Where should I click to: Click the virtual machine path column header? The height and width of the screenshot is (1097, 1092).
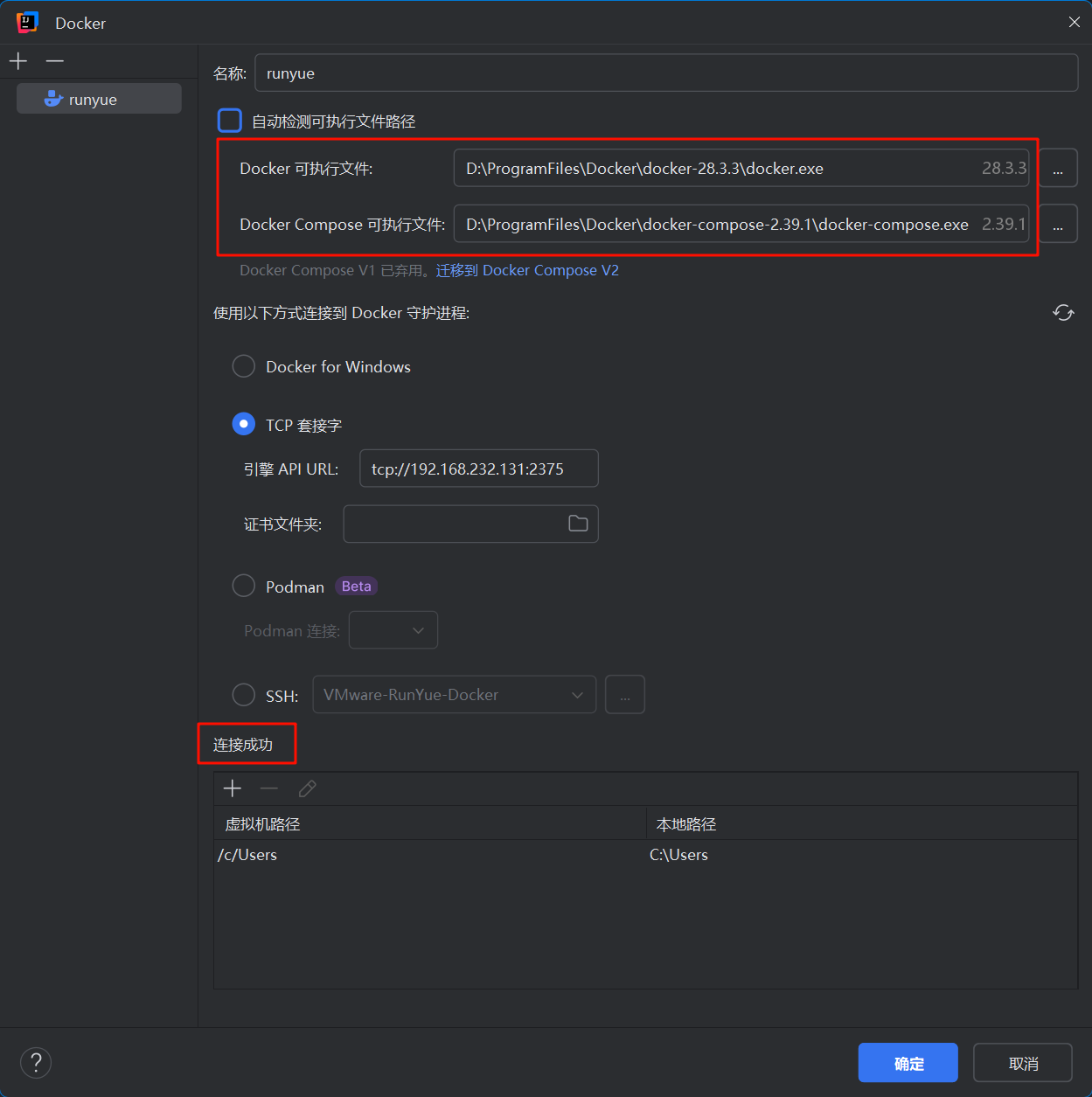429,824
